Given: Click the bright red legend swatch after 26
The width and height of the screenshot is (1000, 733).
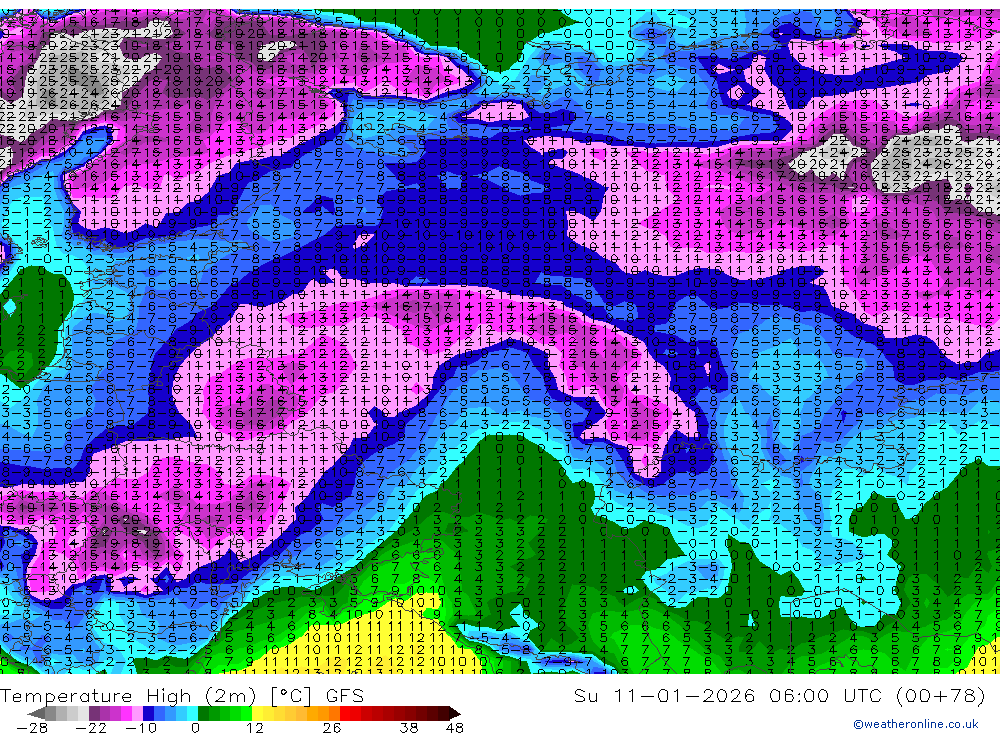Looking at the screenshot, I should pyautogui.click(x=345, y=713).
